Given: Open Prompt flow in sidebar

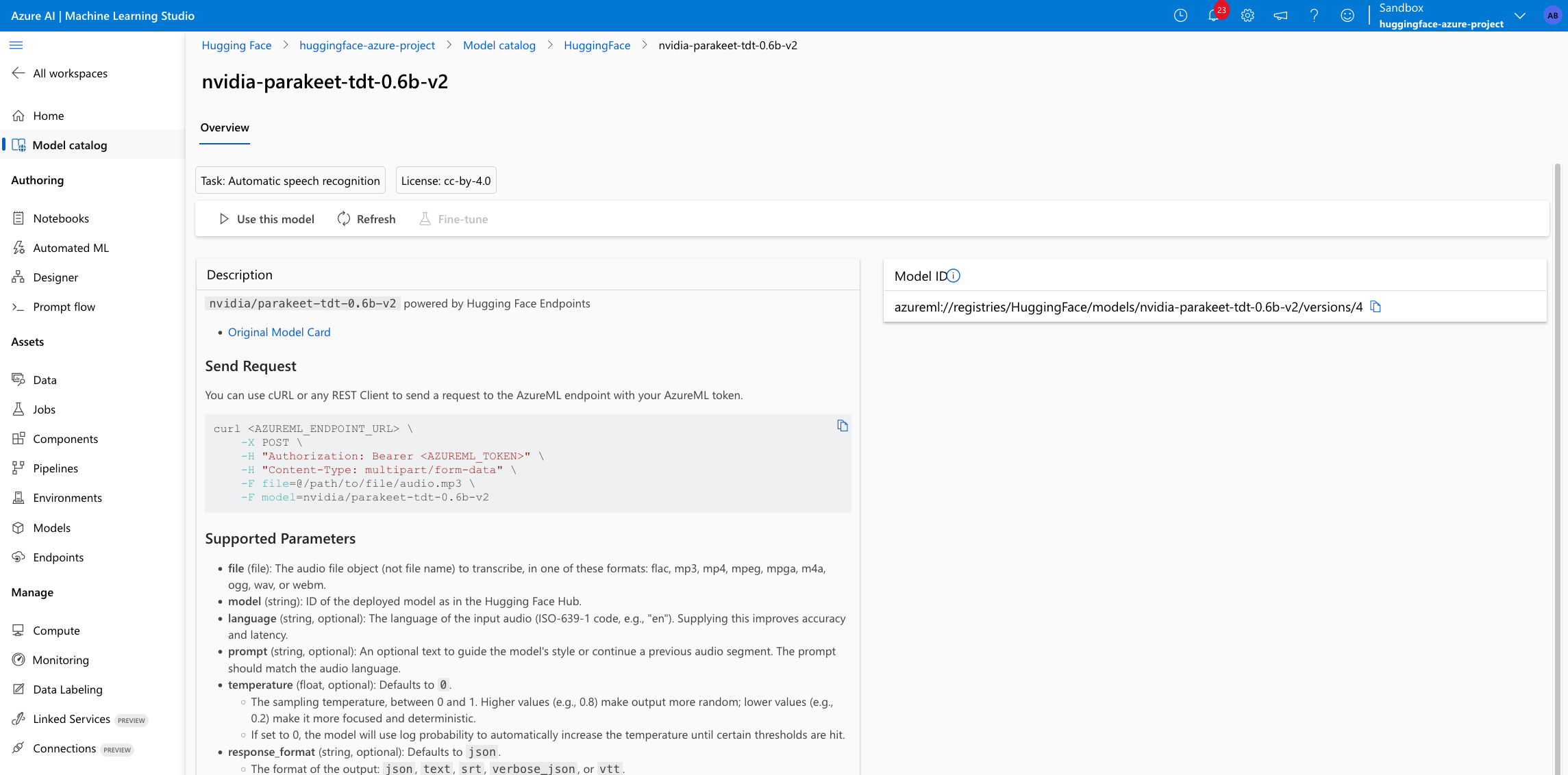Looking at the screenshot, I should click(64, 307).
